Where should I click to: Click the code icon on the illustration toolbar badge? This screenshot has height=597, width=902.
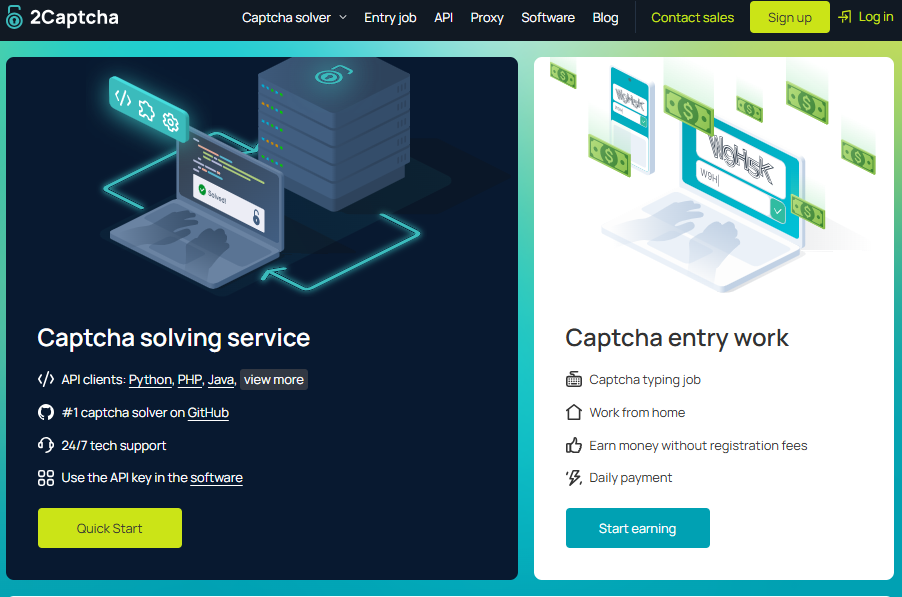click(123, 98)
